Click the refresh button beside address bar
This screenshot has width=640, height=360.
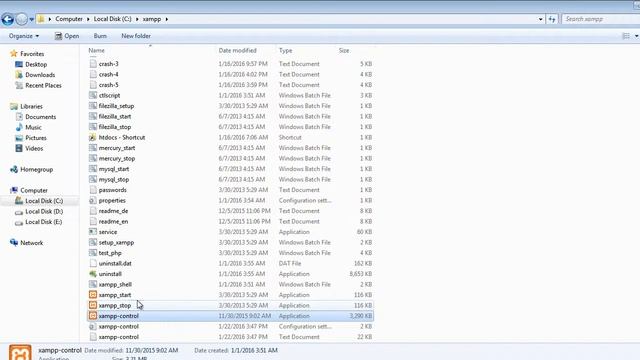[552, 19]
